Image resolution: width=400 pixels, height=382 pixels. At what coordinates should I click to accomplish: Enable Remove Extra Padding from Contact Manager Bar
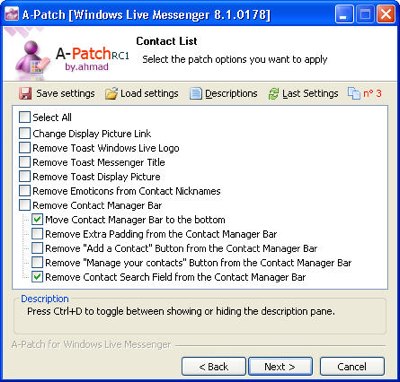(x=37, y=234)
